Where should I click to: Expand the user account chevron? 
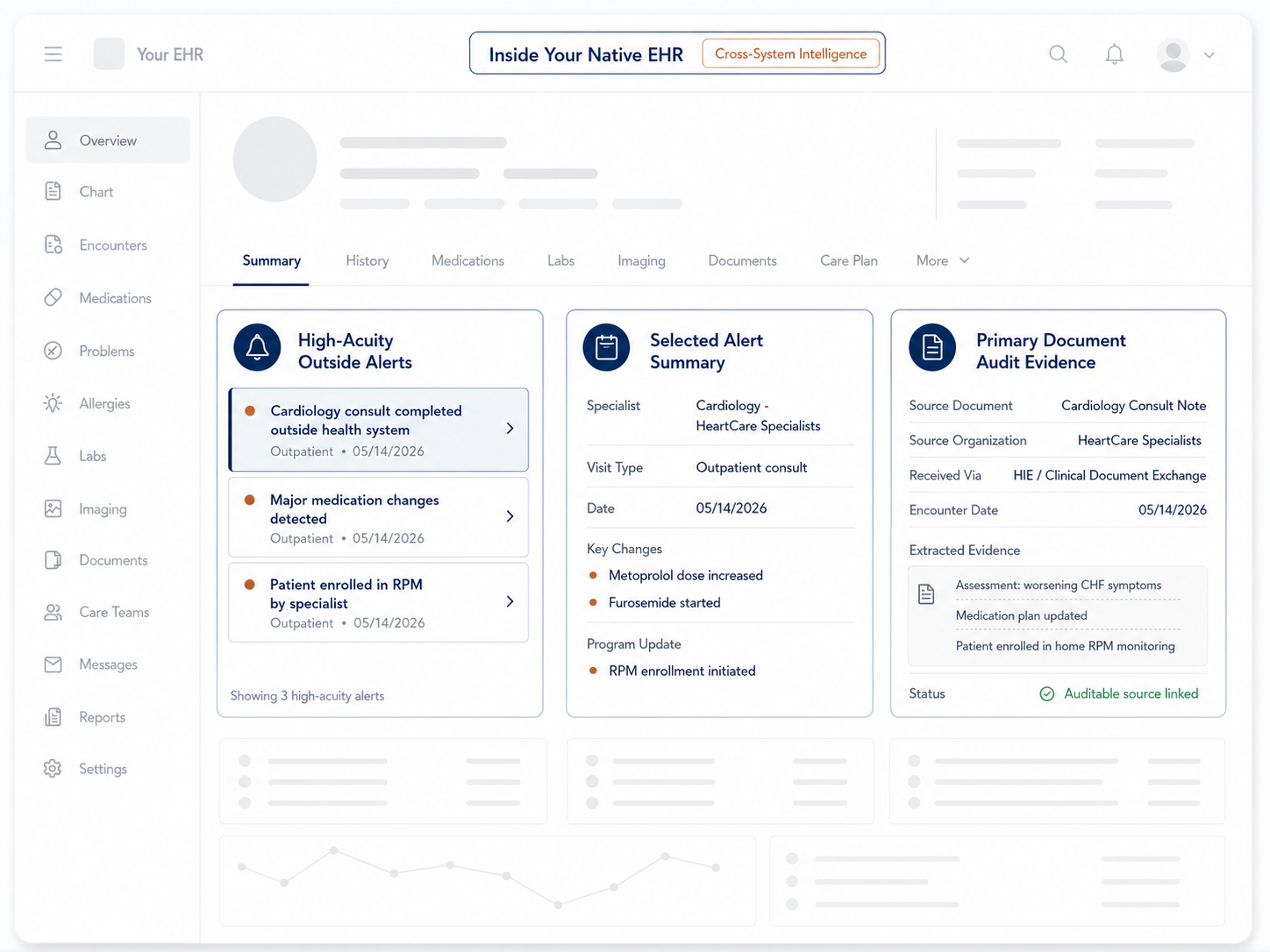tap(1209, 54)
